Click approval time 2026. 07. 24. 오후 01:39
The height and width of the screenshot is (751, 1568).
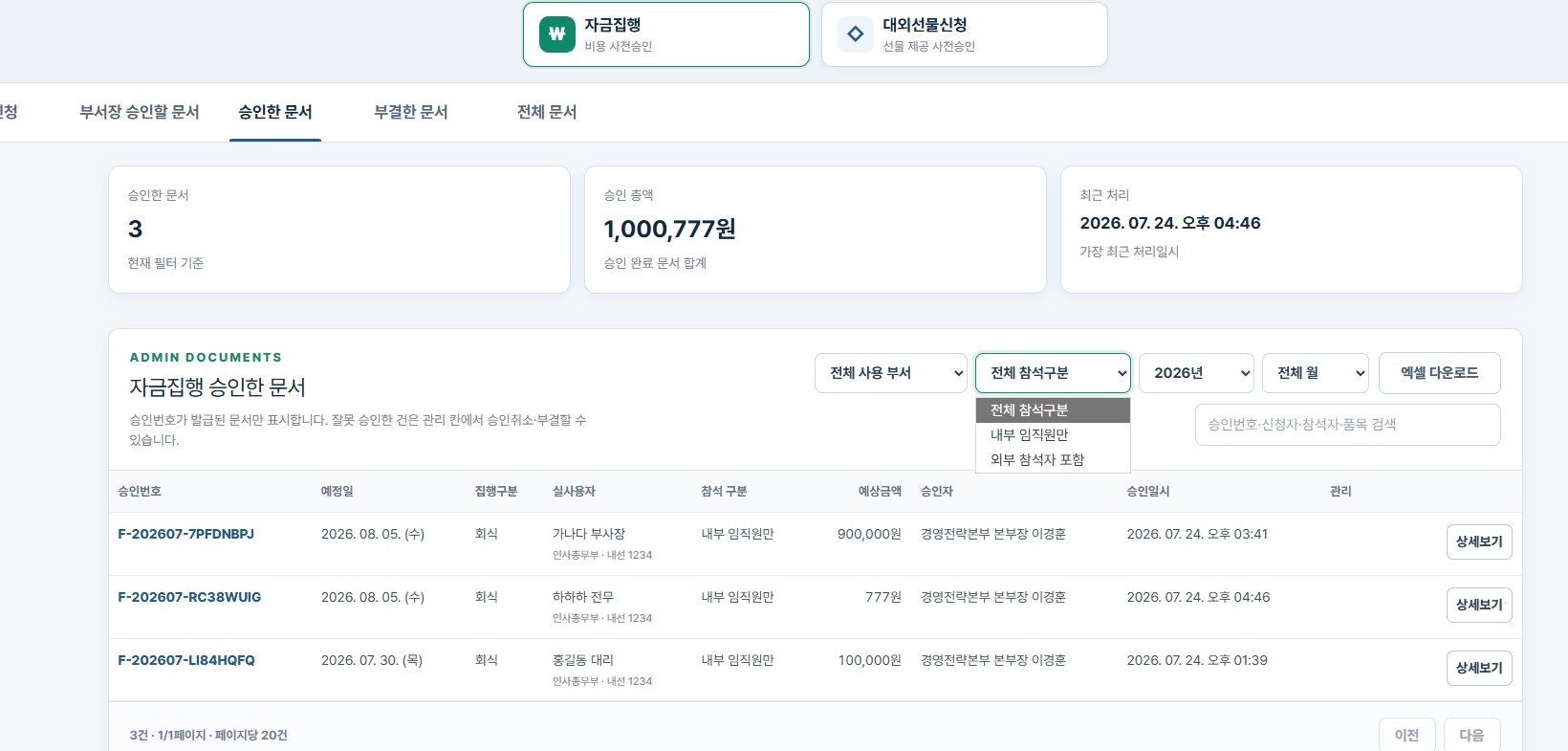click(1197, 660)
